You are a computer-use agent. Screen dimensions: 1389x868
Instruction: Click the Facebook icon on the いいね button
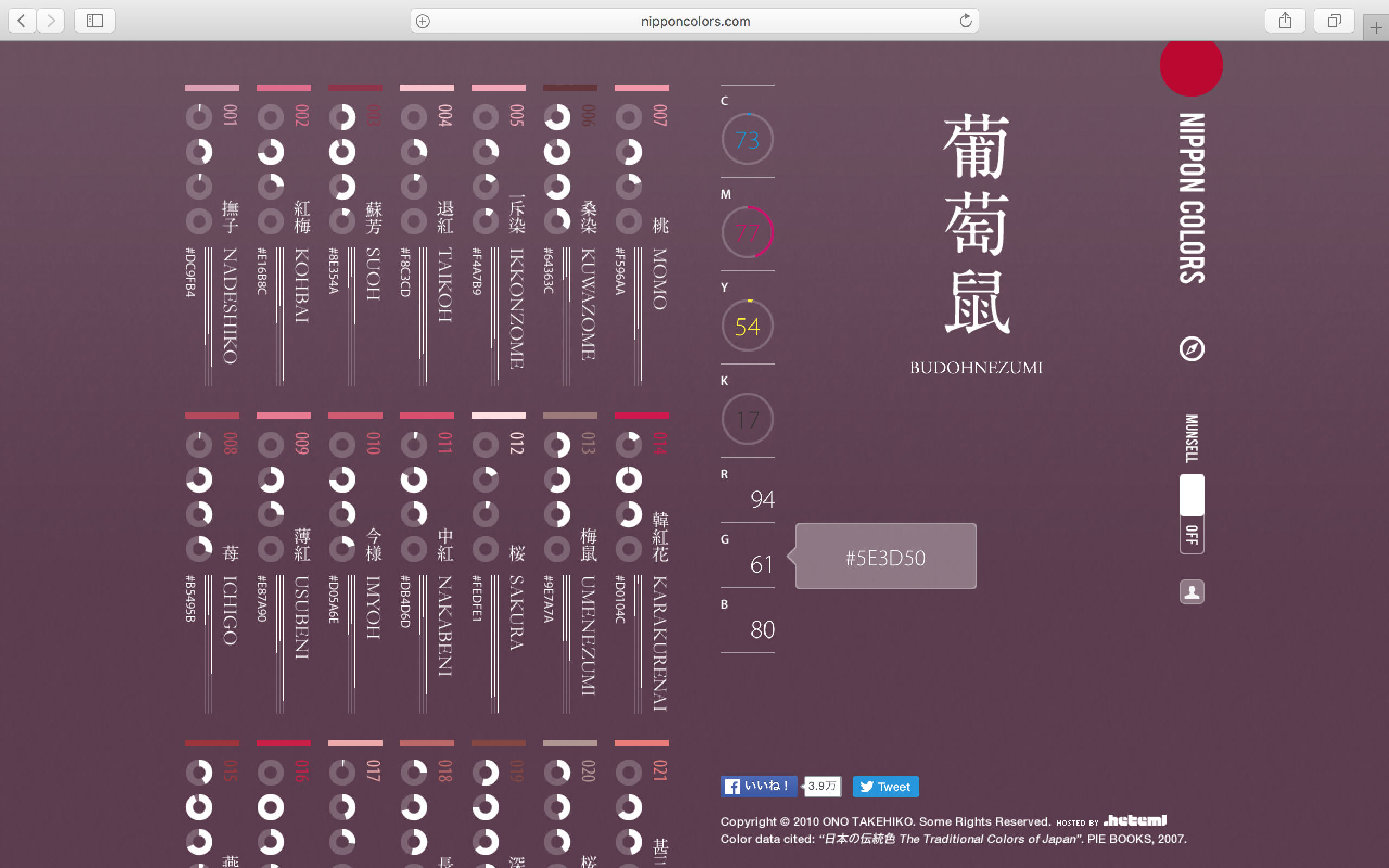[733, 787]
